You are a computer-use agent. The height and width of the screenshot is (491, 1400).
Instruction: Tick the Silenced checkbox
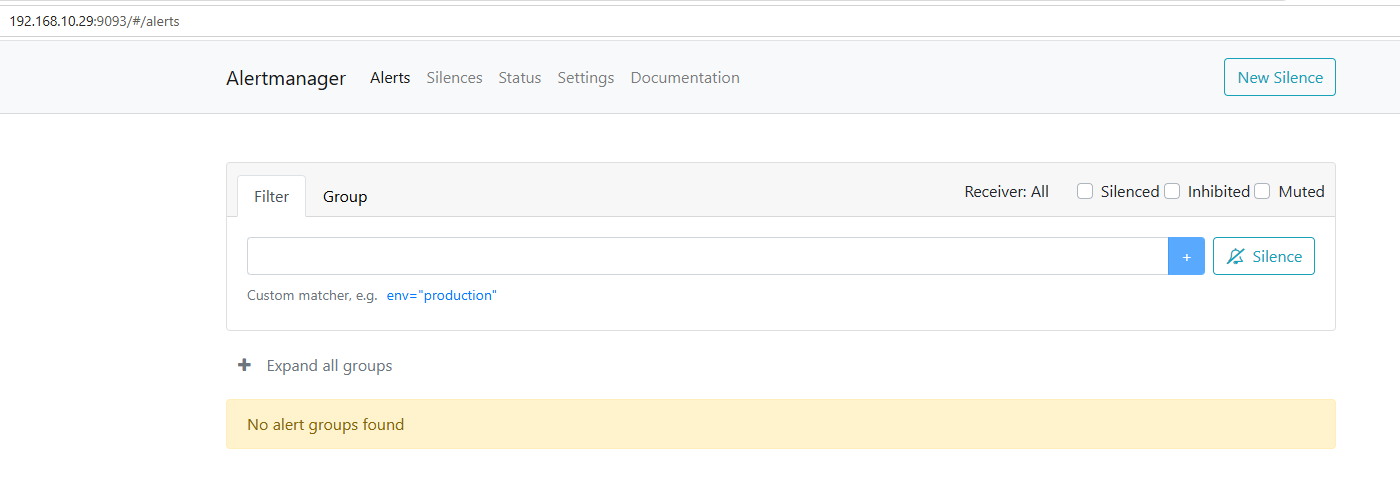pos(1085,191)
